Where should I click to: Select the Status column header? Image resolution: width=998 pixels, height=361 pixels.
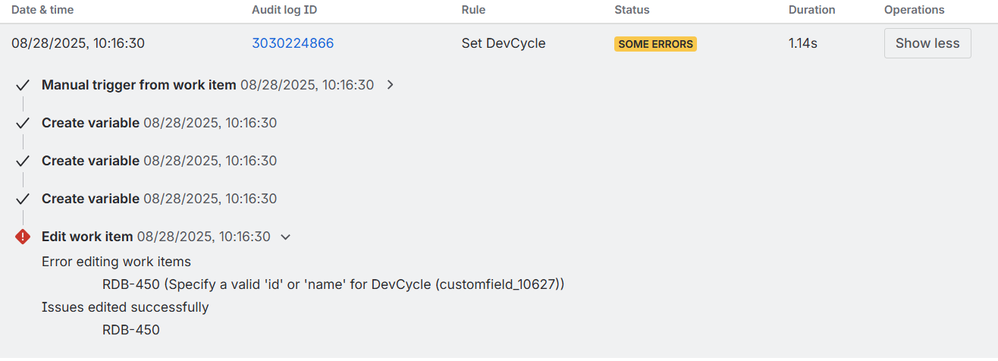click(632, 10)
